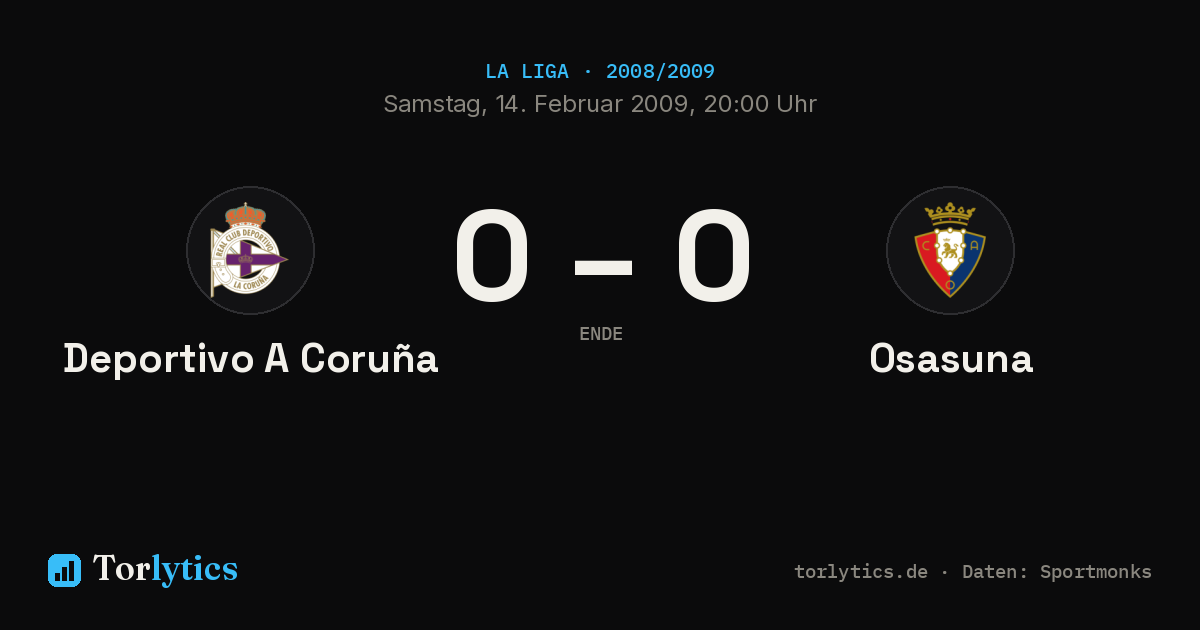1200x630 pixels.
Task: Click the Osasuna club crest
Action: 950,250
